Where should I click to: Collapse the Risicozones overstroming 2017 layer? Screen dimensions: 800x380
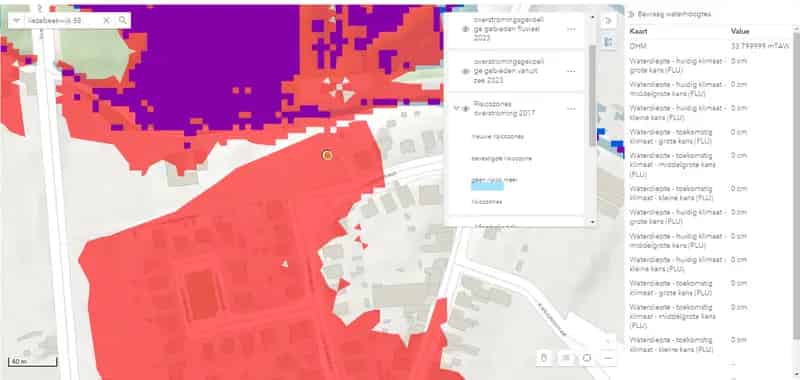click(x=456, y=108)
